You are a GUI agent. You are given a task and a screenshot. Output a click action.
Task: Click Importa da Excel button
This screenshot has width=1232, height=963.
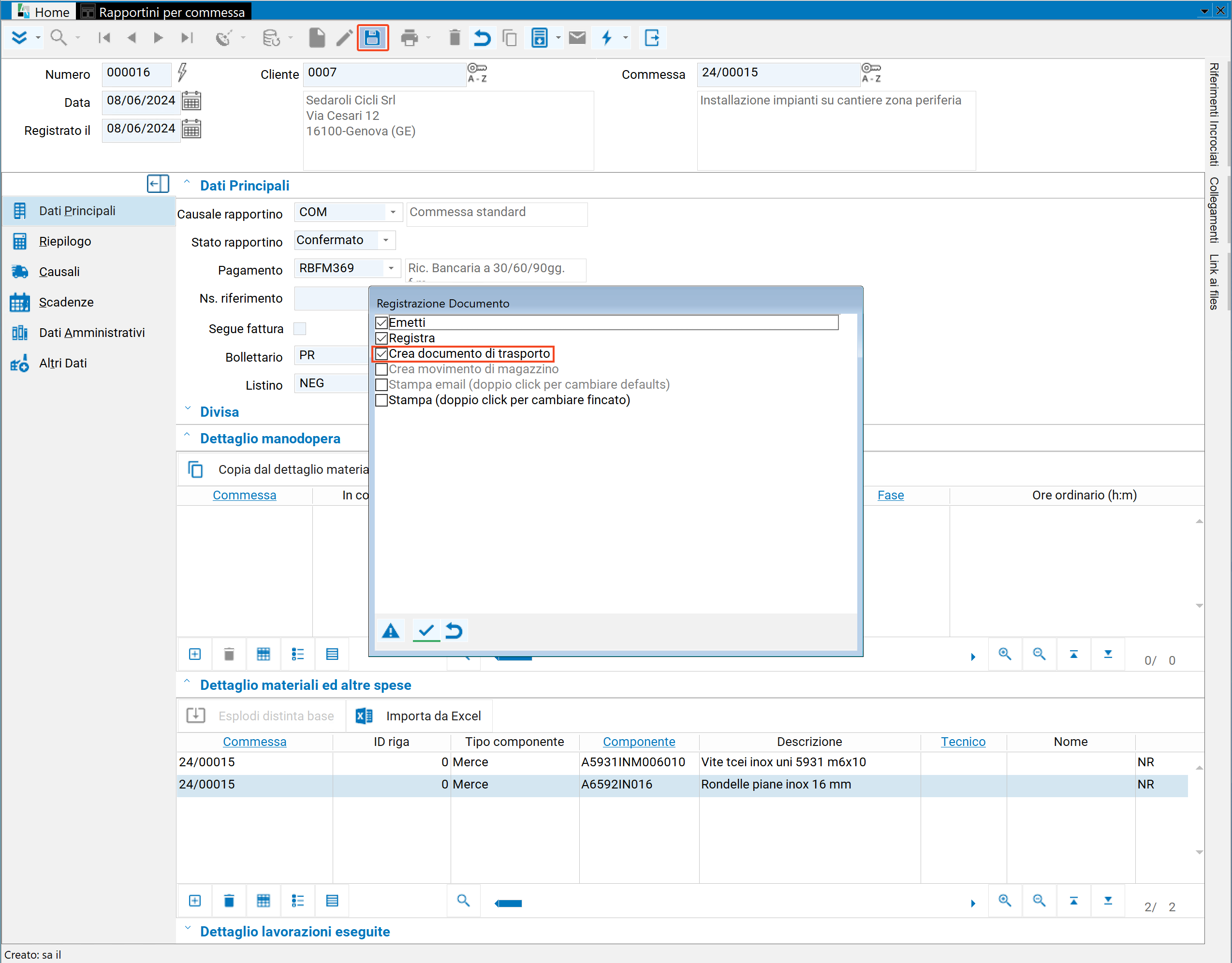[420, 716]
